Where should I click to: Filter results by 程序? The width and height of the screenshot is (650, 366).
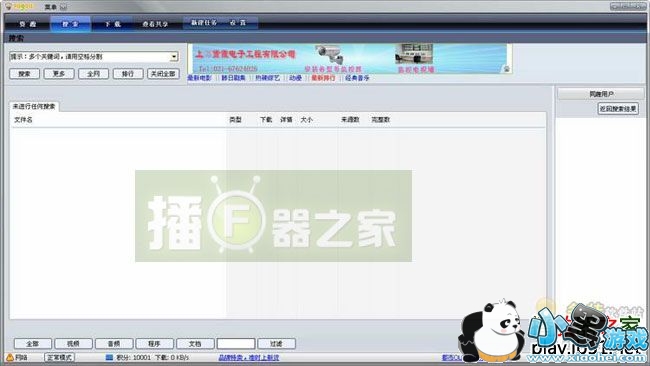[155, 344]
